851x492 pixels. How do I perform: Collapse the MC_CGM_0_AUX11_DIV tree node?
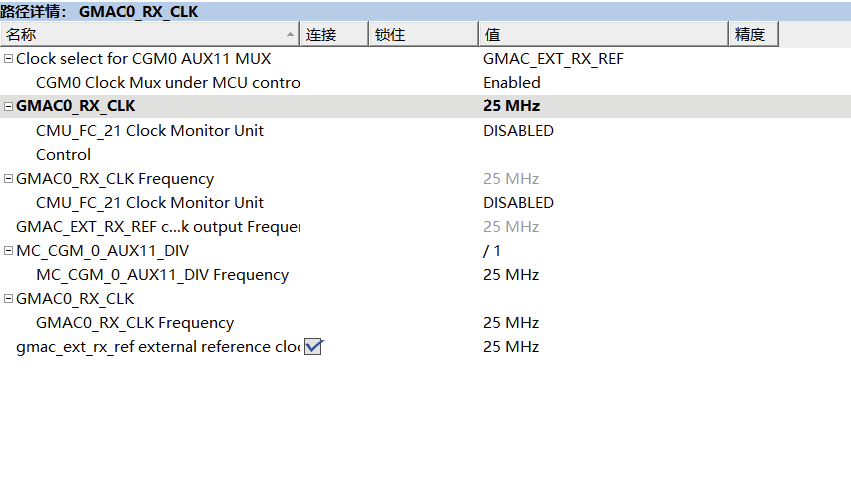point(8,251)
